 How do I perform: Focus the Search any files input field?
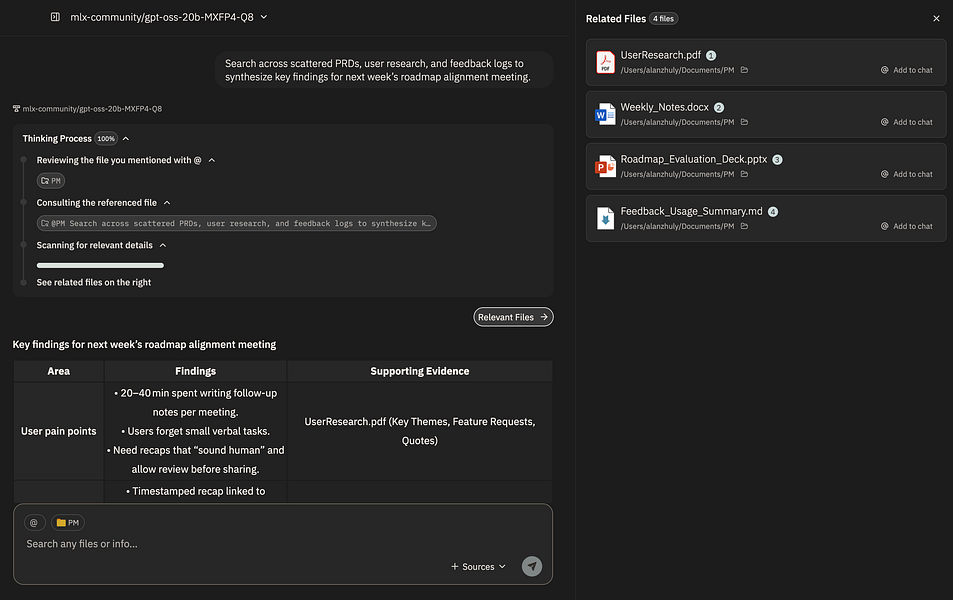pos(230,544)
